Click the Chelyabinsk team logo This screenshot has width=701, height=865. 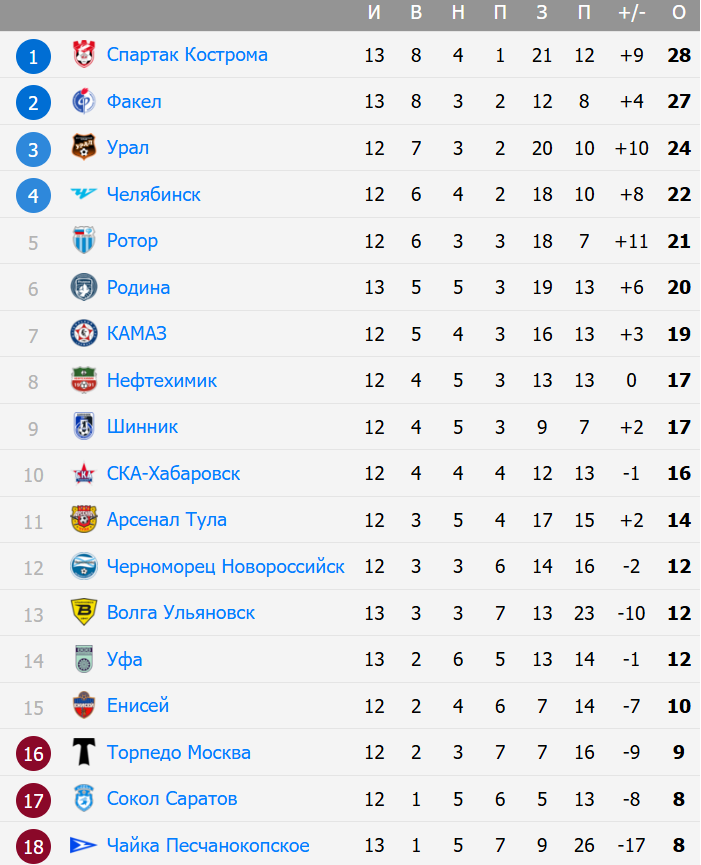point(83,194)
